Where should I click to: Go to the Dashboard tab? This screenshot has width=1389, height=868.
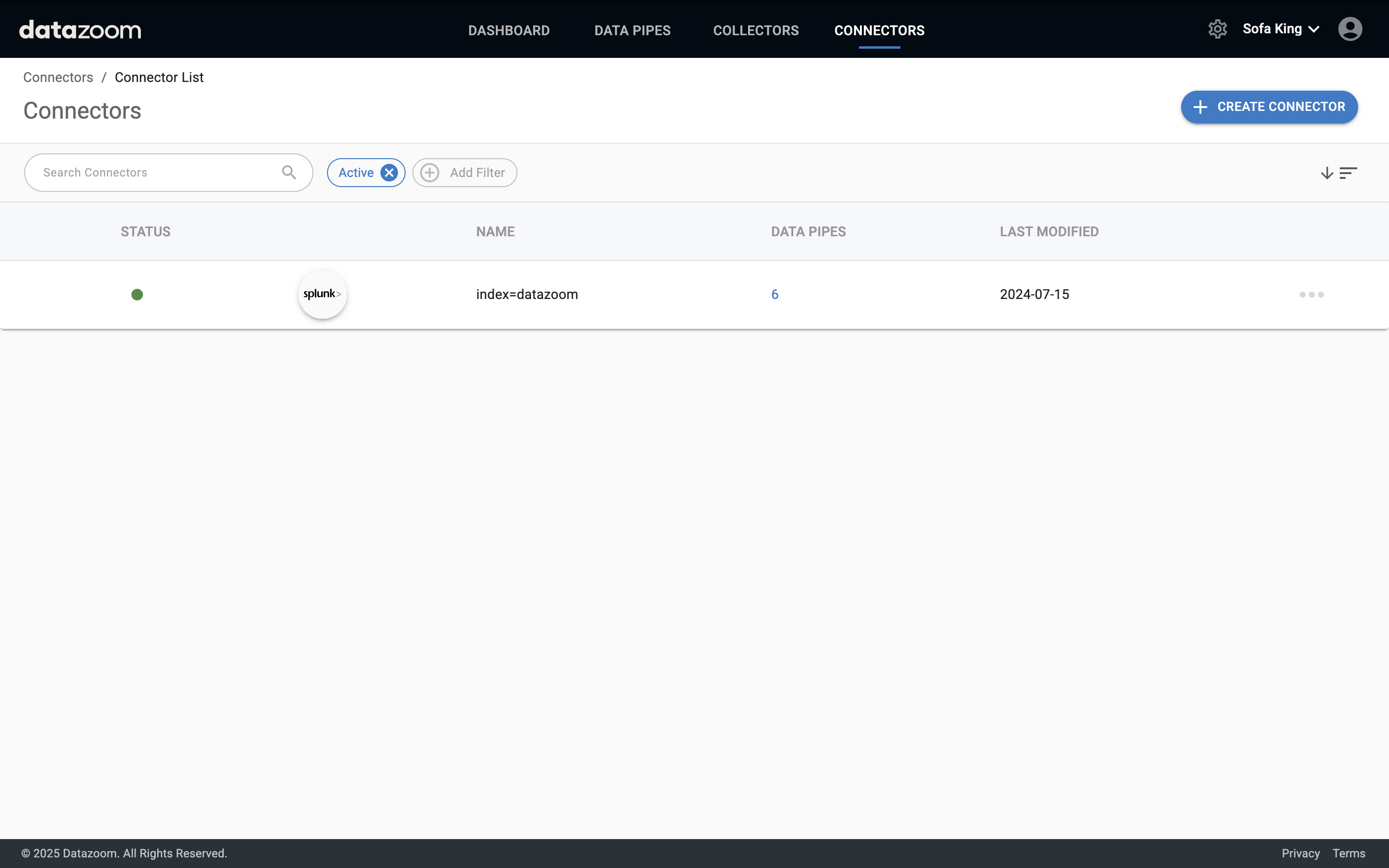point(509,30)
